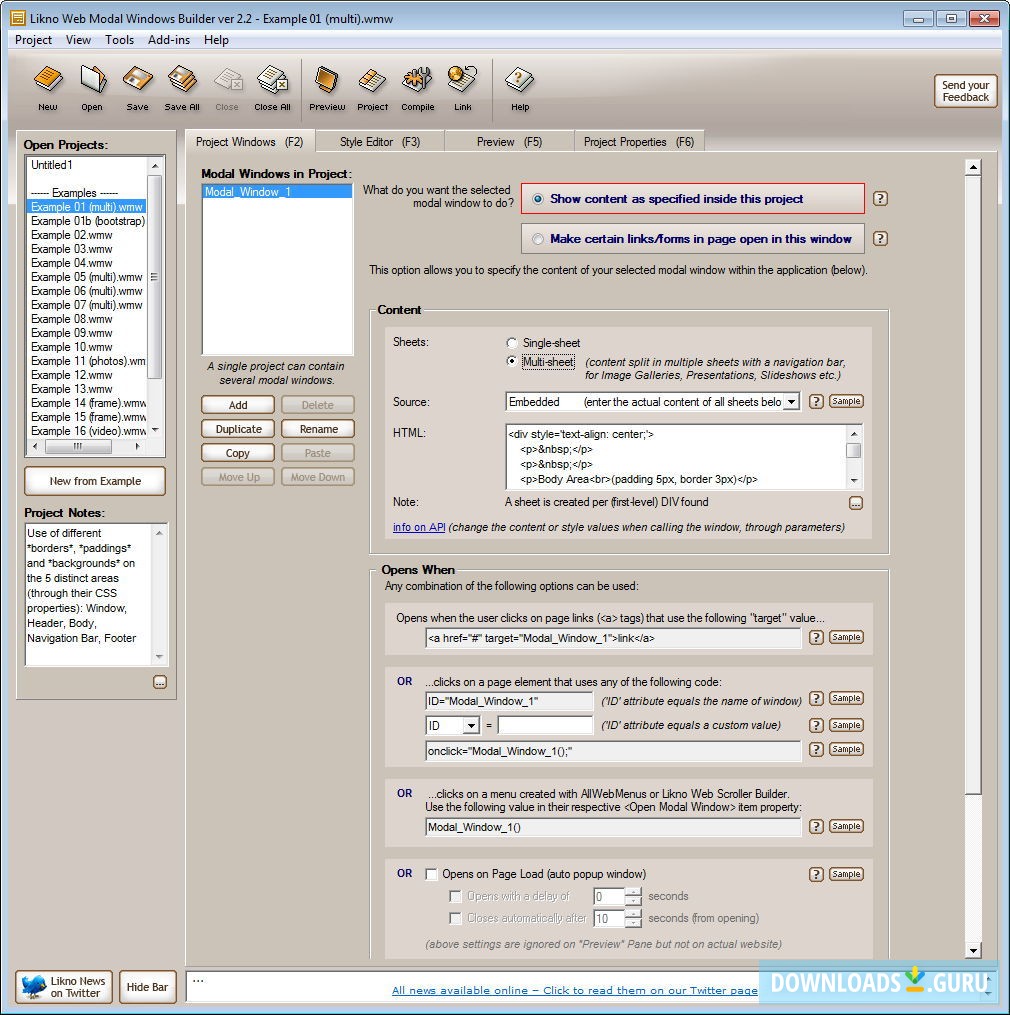Screen dimensions: 1010x1015
Task: Click Send your Feedback button
Action: pyautogui.click(x=965, y=91)
